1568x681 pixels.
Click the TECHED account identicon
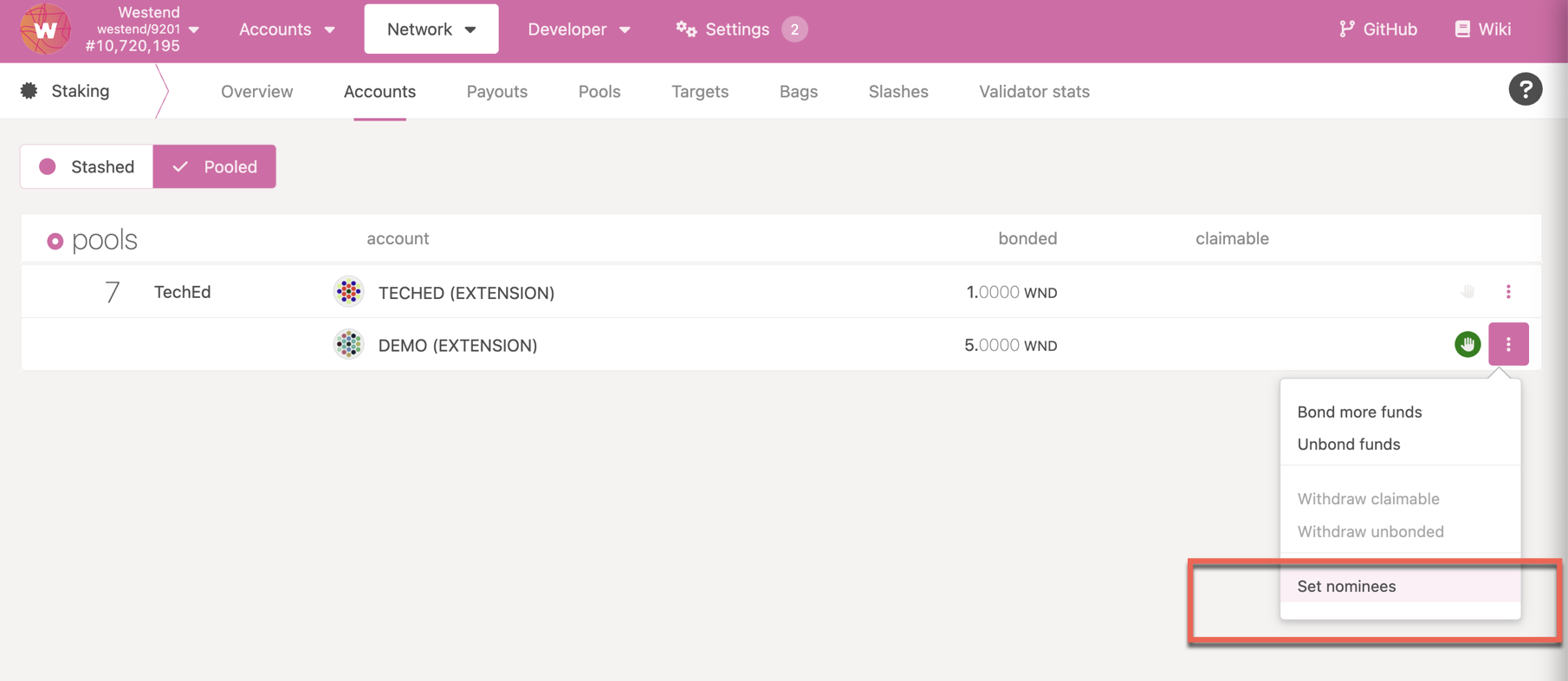348,292
